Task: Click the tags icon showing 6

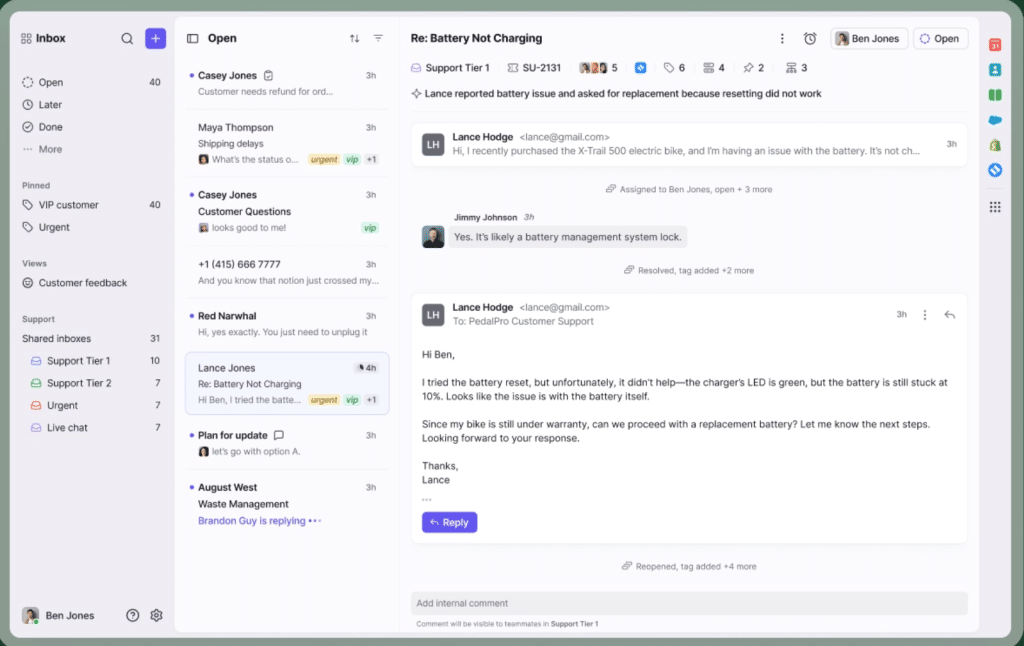Action: coord(674,68)
